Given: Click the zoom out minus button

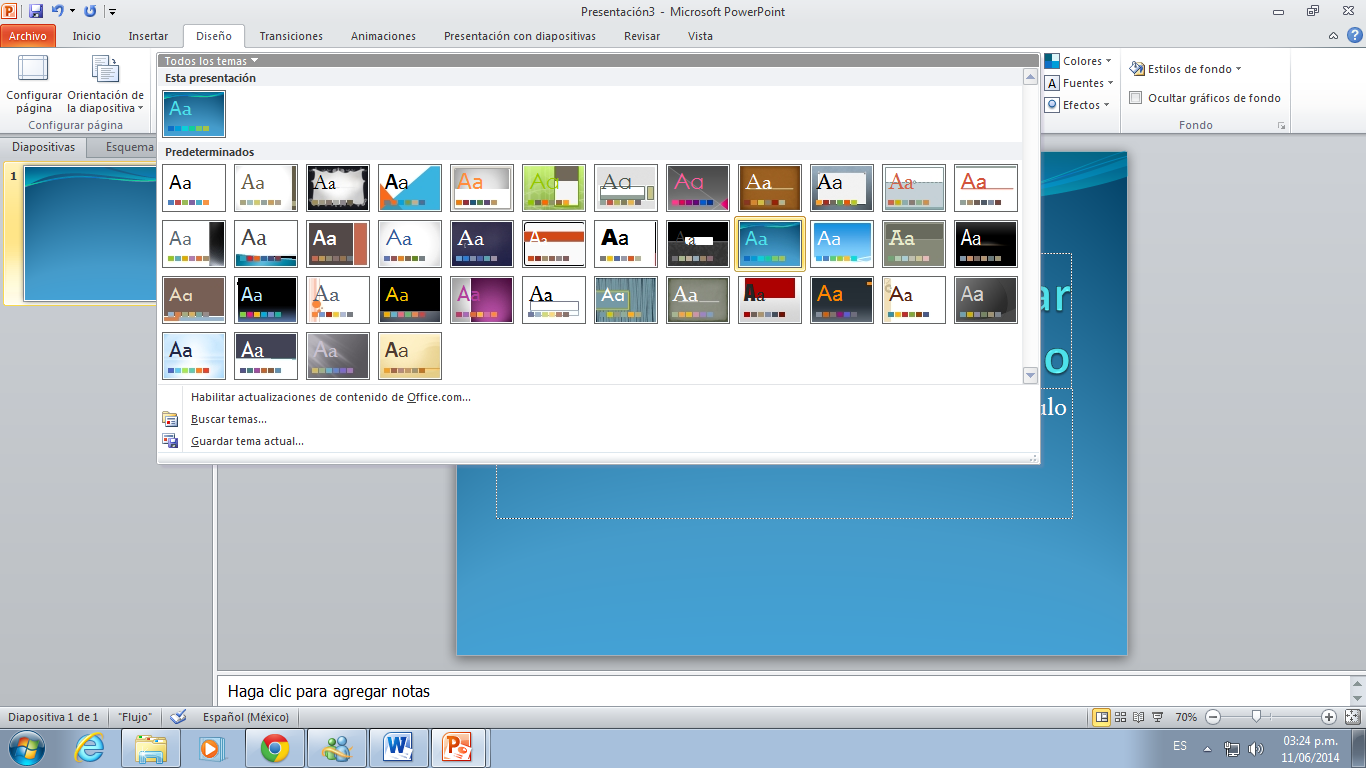Looking at the screenshot, I should tap(1213, 717).
